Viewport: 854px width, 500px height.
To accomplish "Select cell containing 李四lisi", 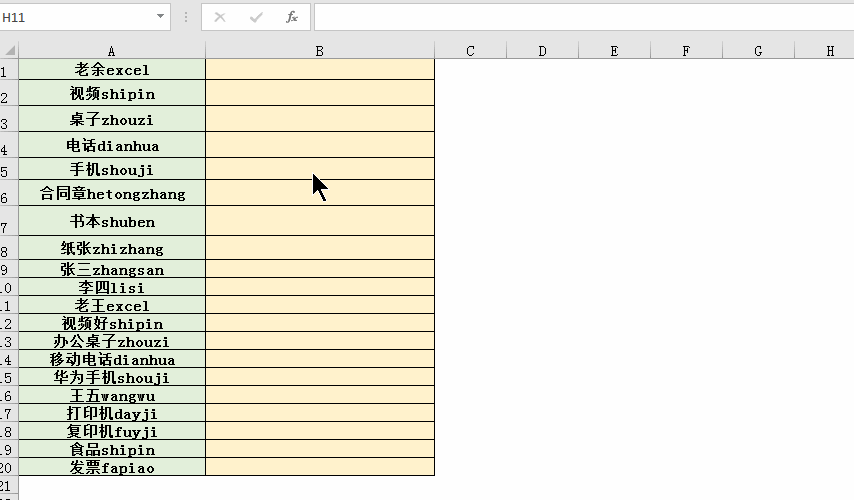I will point(112,287).
